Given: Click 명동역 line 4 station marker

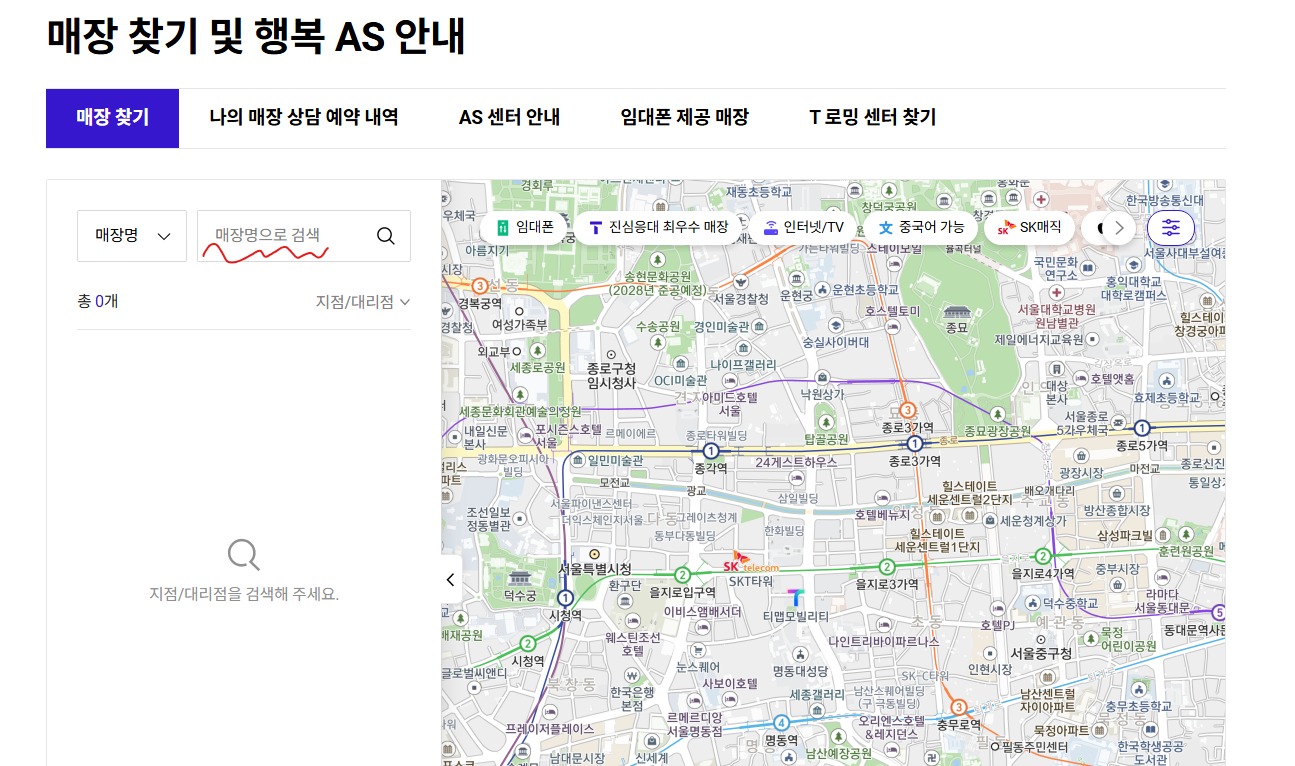Looking at the screenshot, I should coord(780,723).
